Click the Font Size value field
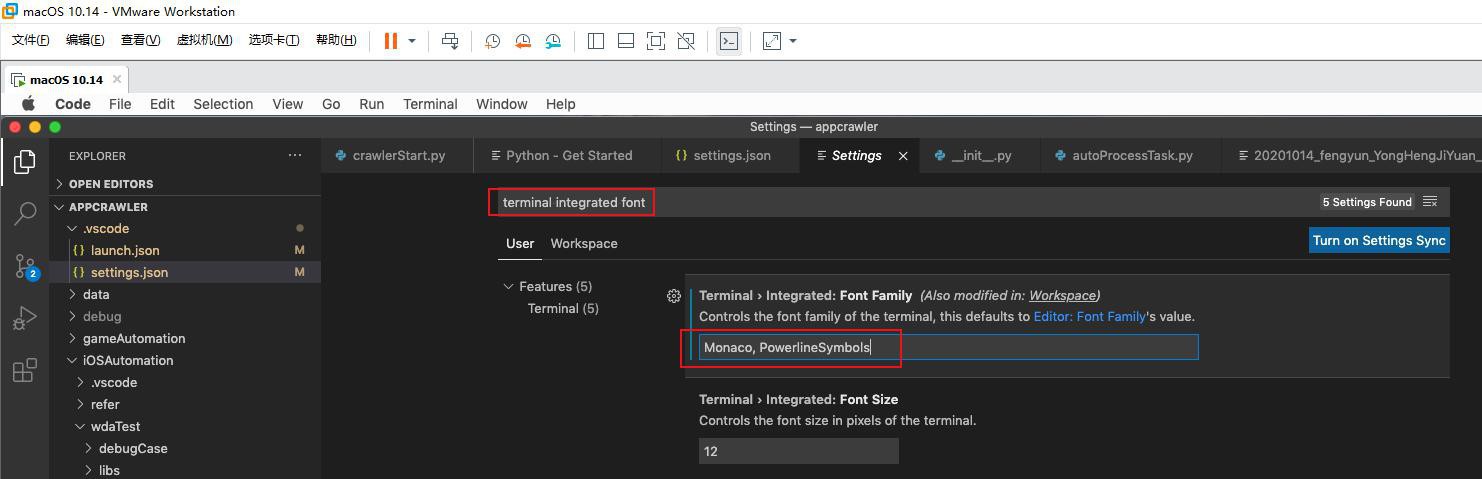This screenshot has height=479, width=1482. 799,452
